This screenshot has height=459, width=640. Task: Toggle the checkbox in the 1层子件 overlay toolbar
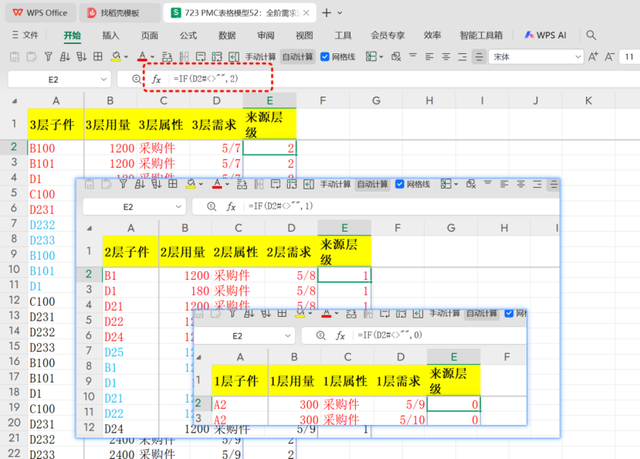(509, 313)
